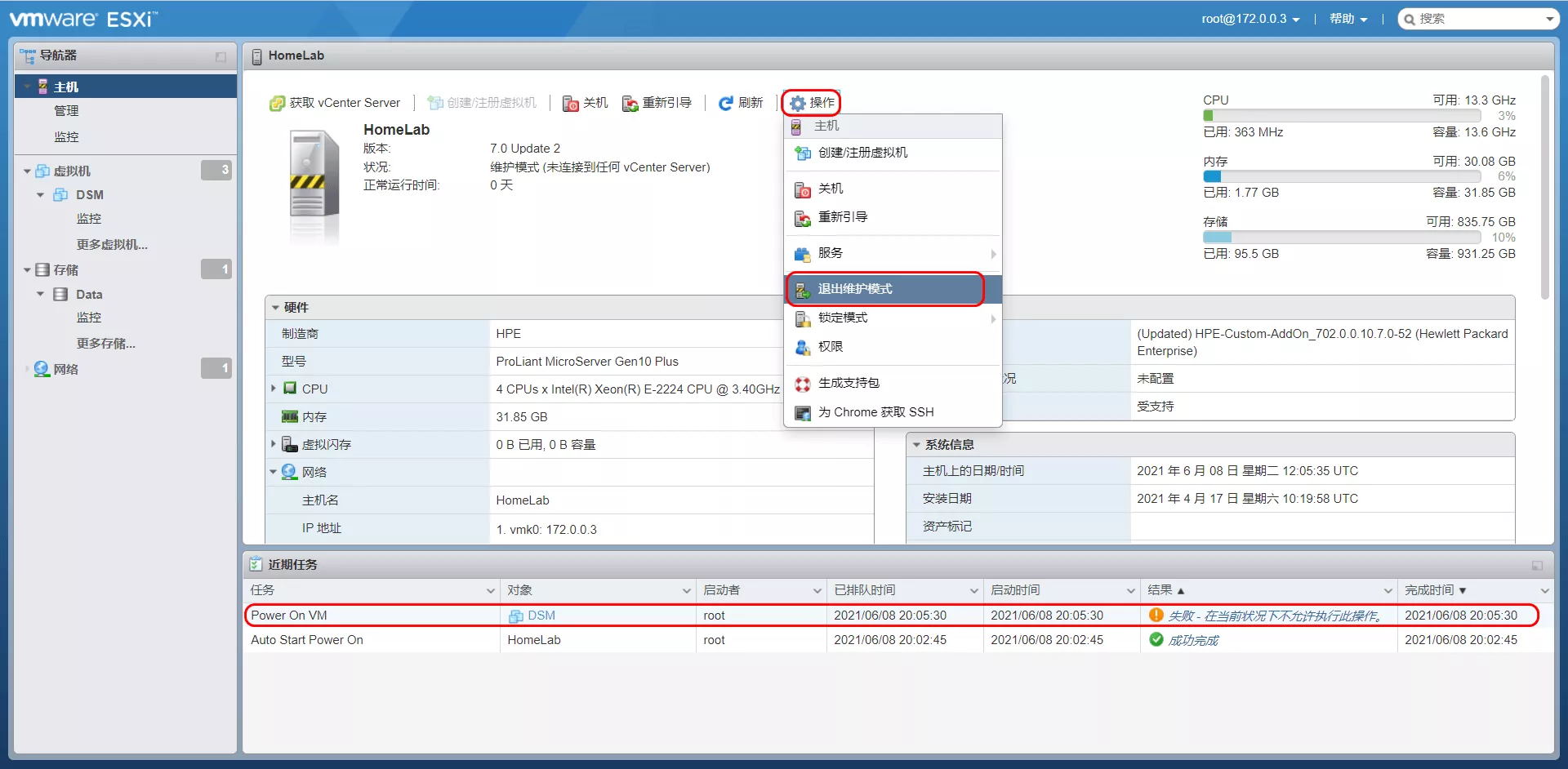Click the Get vCenter Server icon
Viewport: 1568px width, 769px height.
click(277, 104)
